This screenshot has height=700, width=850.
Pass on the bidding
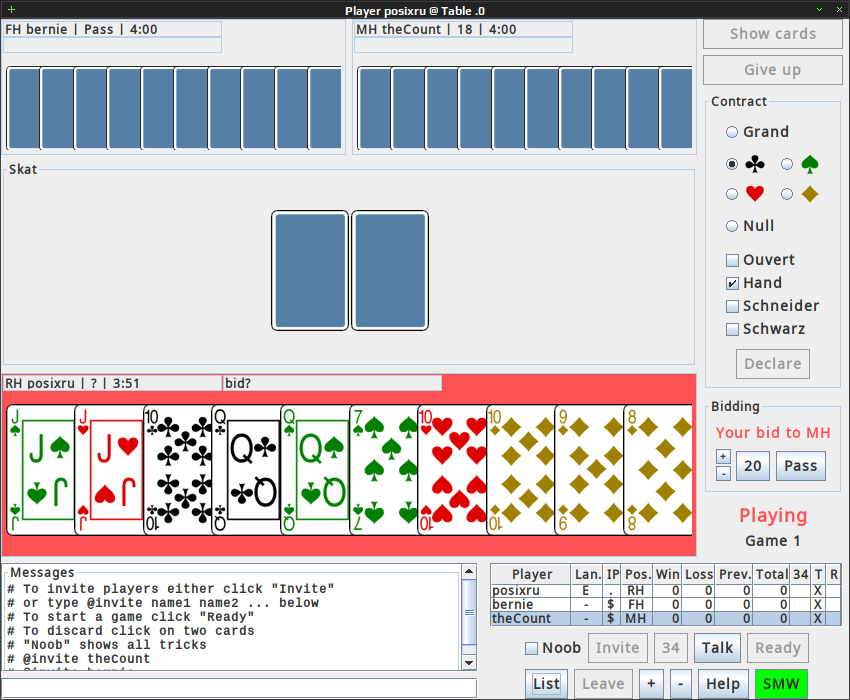pos(801,466)
